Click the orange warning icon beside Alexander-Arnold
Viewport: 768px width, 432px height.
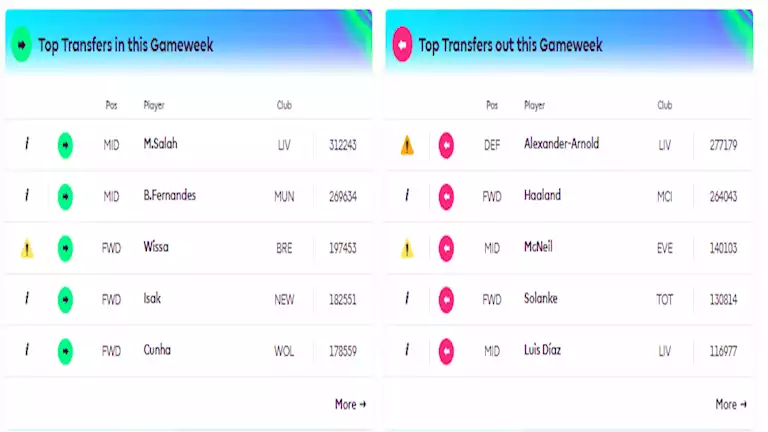click(x=407, y=145)
